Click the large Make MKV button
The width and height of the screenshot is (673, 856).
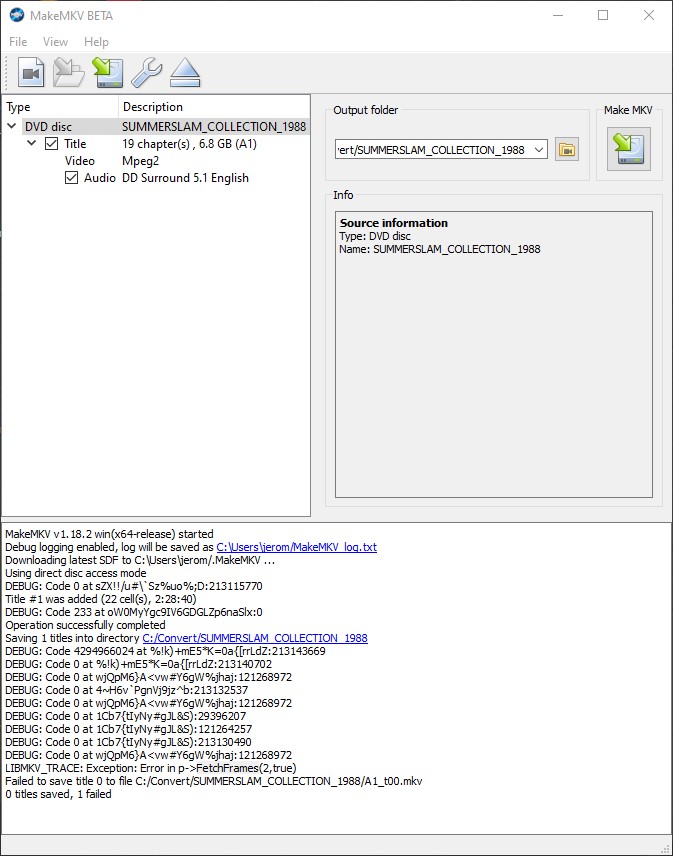click(628, 148)
